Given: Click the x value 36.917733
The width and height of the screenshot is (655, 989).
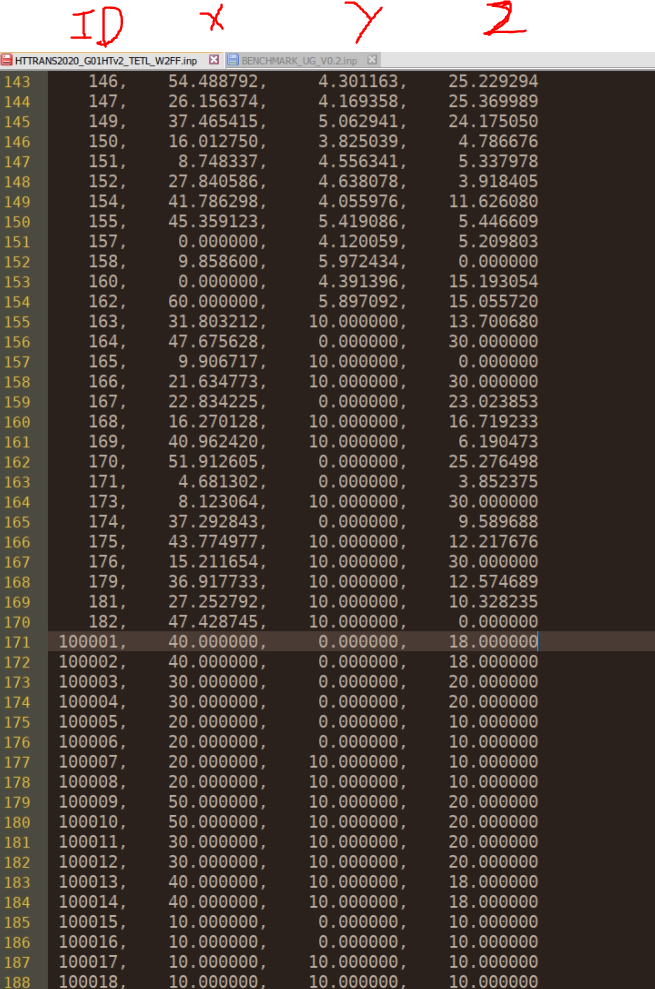Looking at the screenshot, I should (x=213, y=582).
